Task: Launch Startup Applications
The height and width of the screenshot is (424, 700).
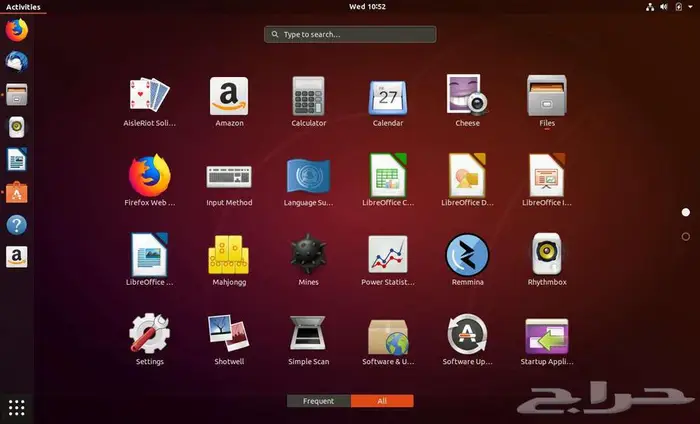Action: coord(547,335)
